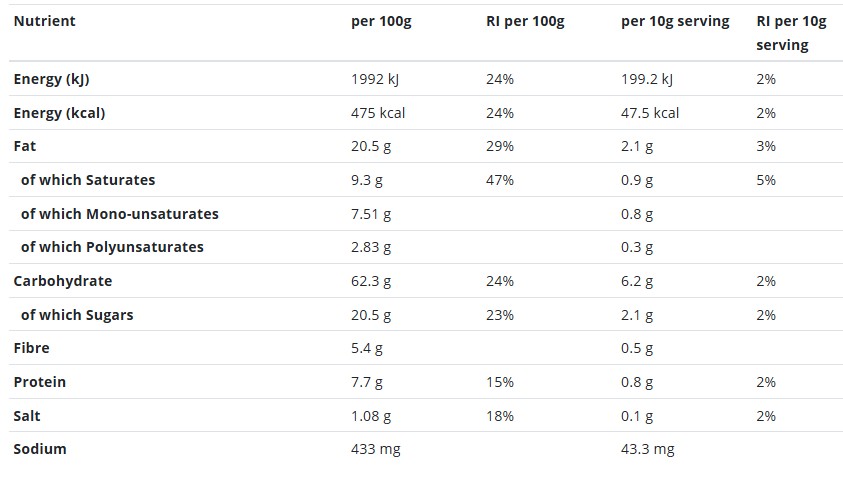Image resolution: width=843 pixels, height=482 pixels.
Task: Click the 475 kcal value
Action: pos(378,113)
